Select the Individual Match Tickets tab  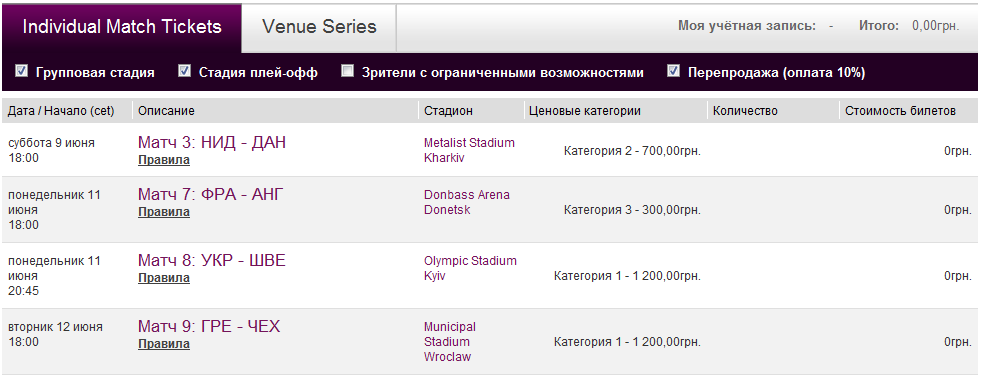point(122,27)
